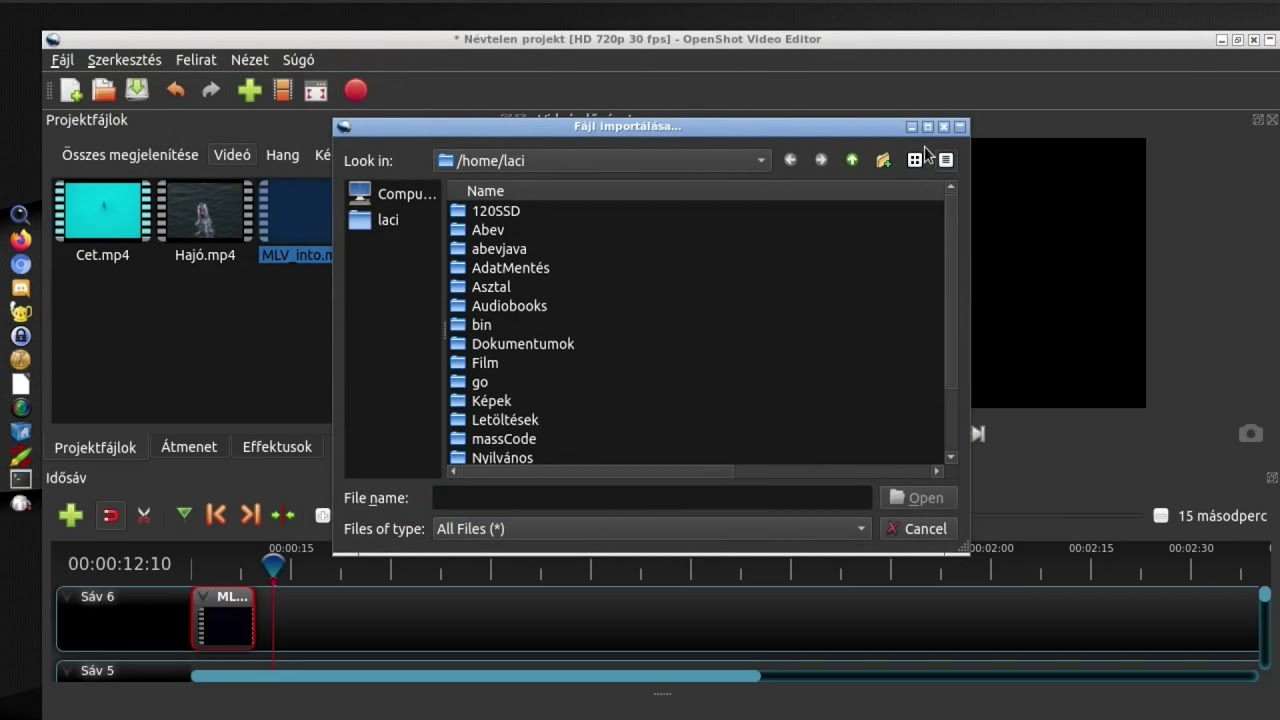The image size is (1280, 720).
Task: Open the Szerkesztés menu
Action: [124, 60]
